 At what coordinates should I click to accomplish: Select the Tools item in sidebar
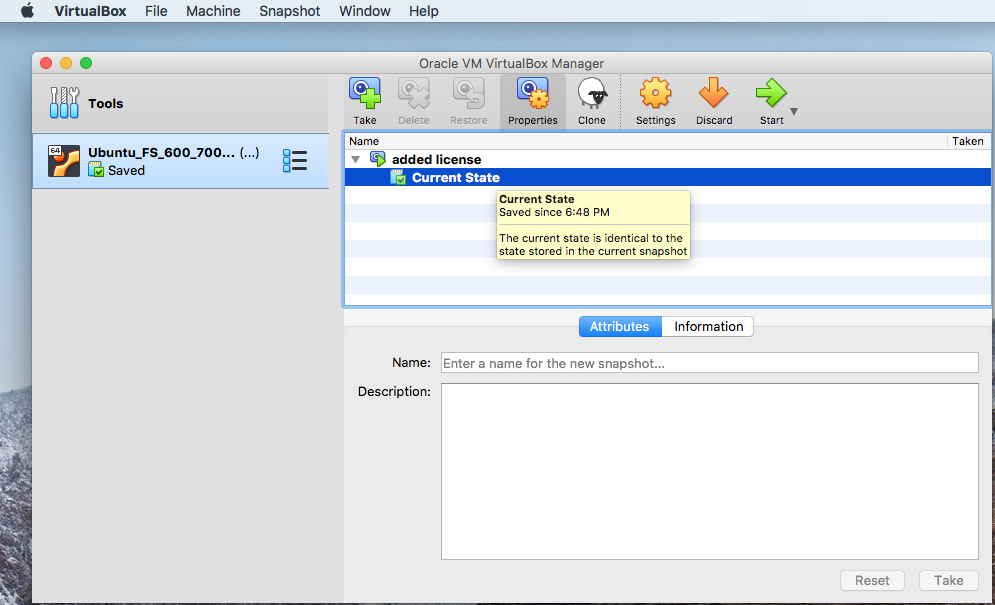(x=105, y=103)
